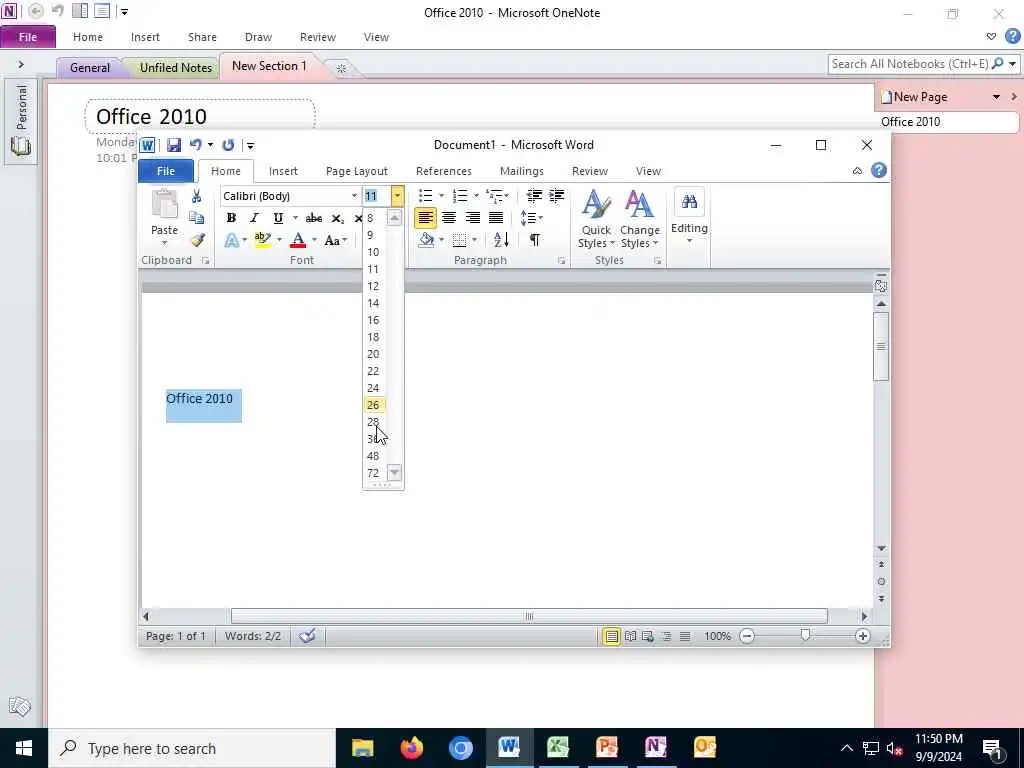Expand the Paragraph dialog launcher
1024x768 pixels.
pyautogui.click(x=561, y=261)
